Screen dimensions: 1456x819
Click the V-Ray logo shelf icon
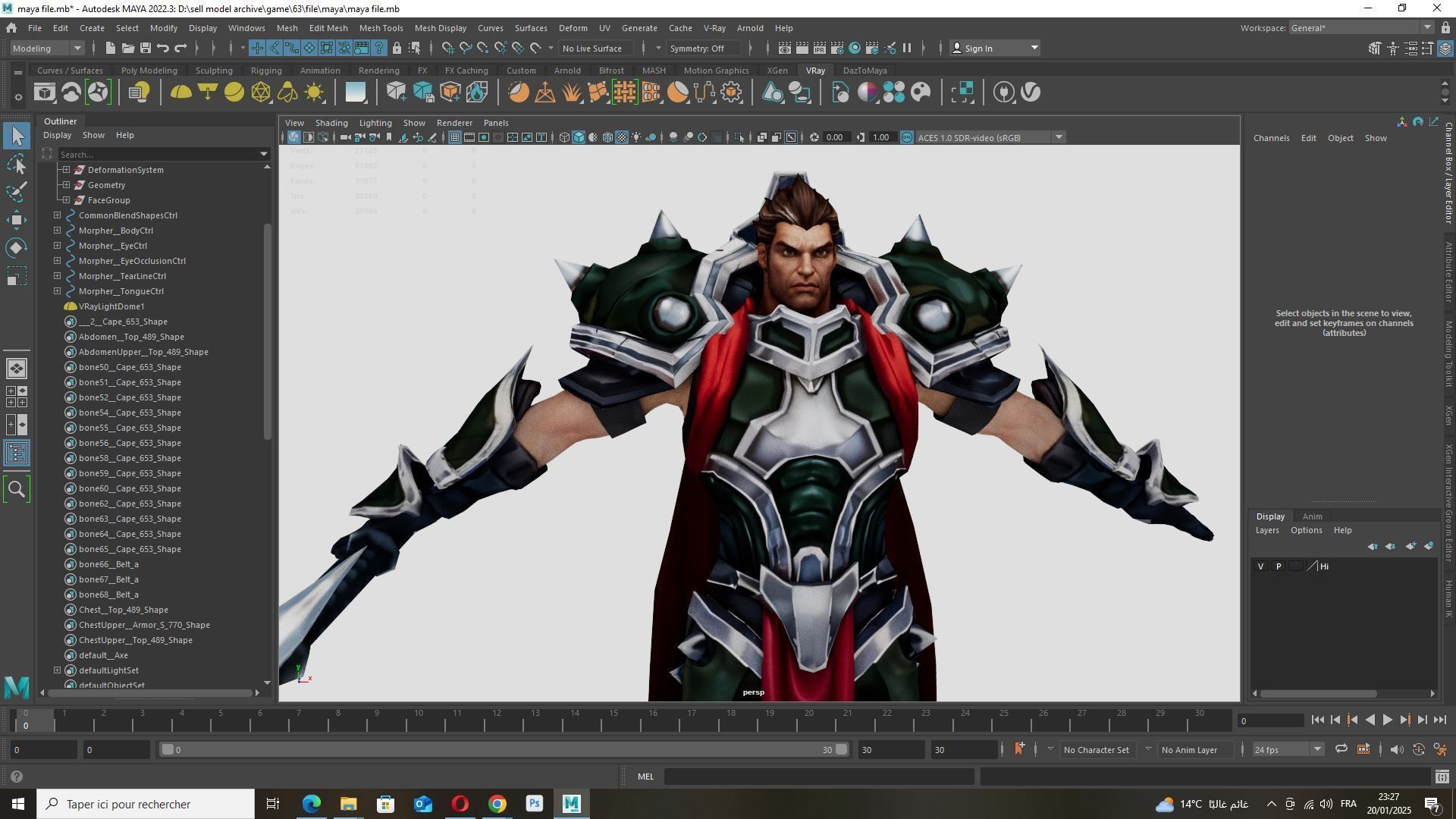(1031, 93)
